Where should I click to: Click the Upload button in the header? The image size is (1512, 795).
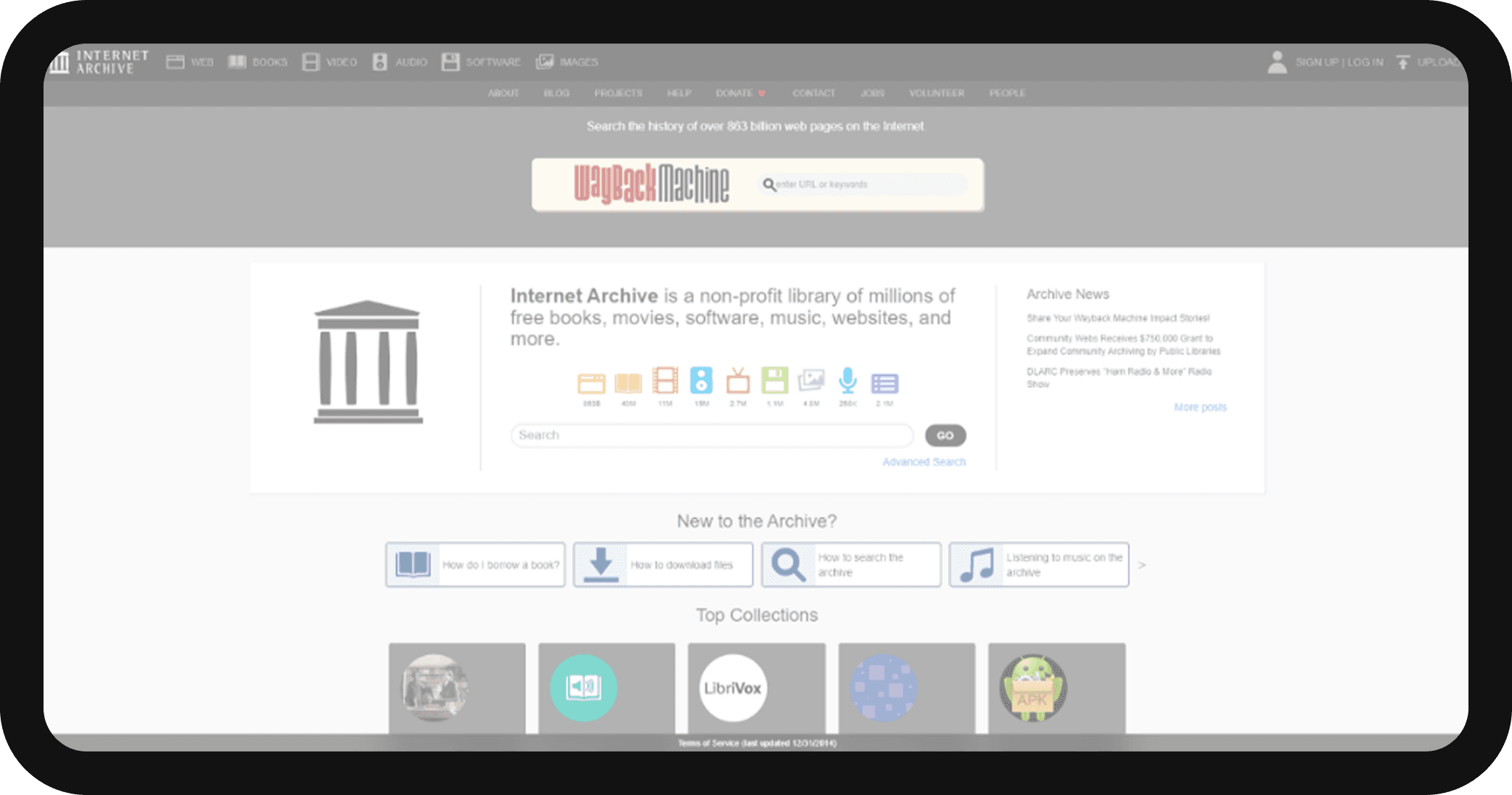[1428, 62]
